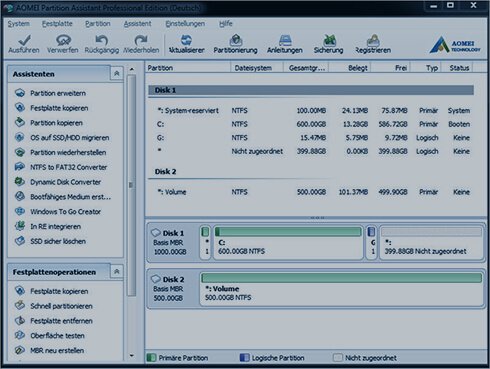Click the Windows To Go Creator icon
The image size is (490, 369).
pyautogui.click(x=20, y=211)
